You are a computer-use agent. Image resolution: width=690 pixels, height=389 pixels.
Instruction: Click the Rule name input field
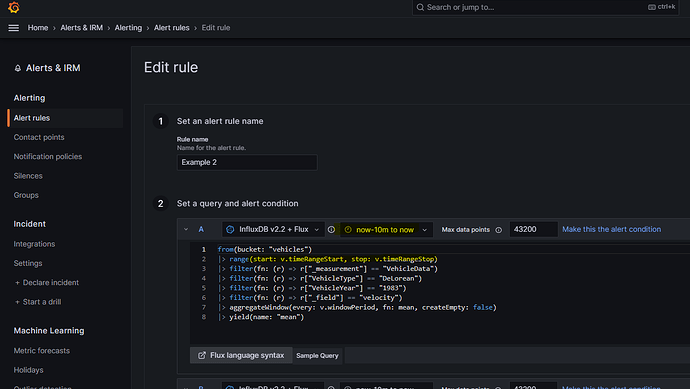(x=247, y=162)
